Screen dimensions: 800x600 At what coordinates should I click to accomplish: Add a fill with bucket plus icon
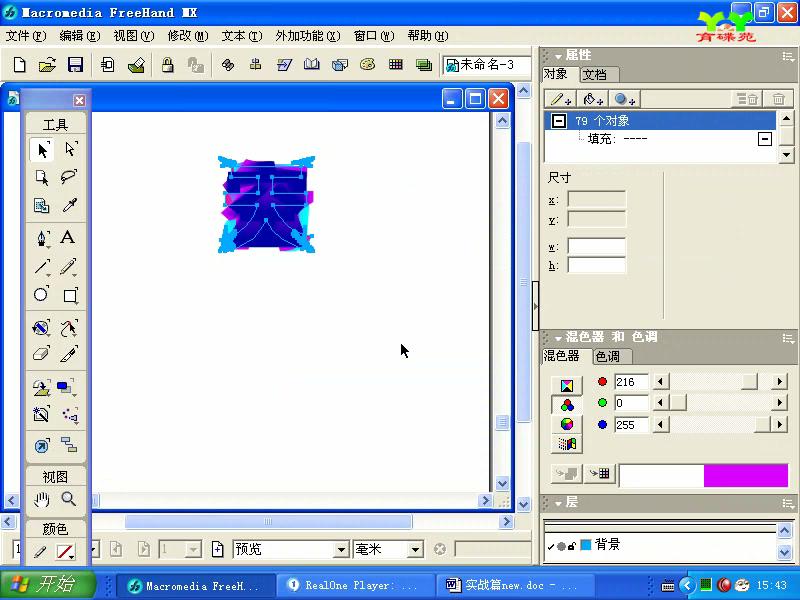[592, 99]
